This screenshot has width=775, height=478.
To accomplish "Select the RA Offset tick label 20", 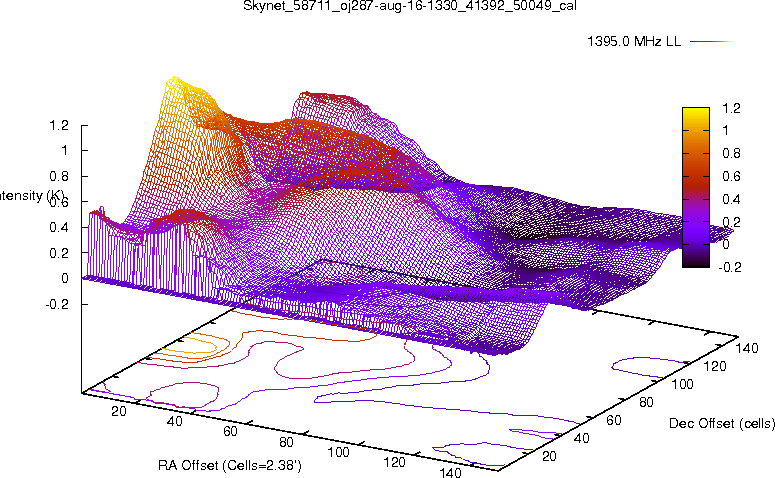I will [119, 411].
